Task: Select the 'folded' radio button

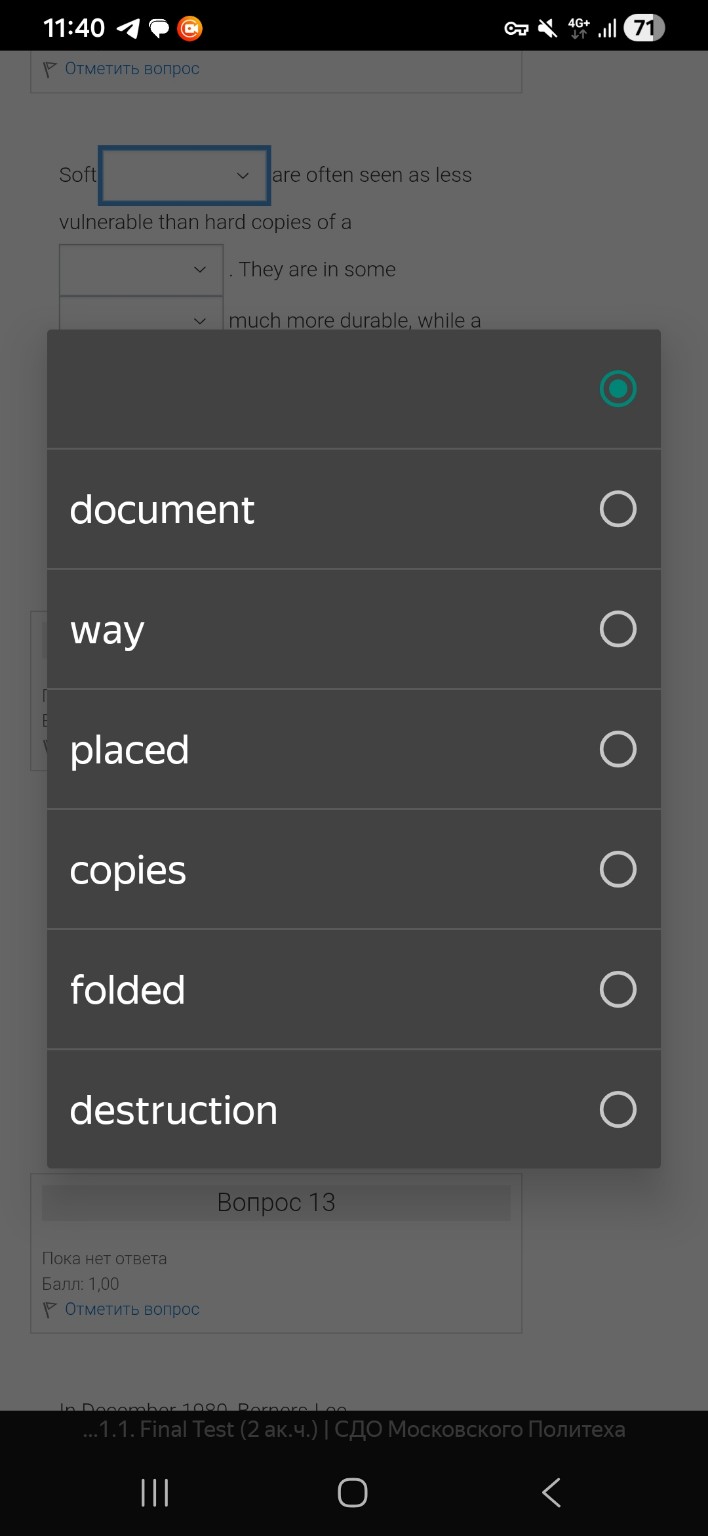Action: click(617, 989)
